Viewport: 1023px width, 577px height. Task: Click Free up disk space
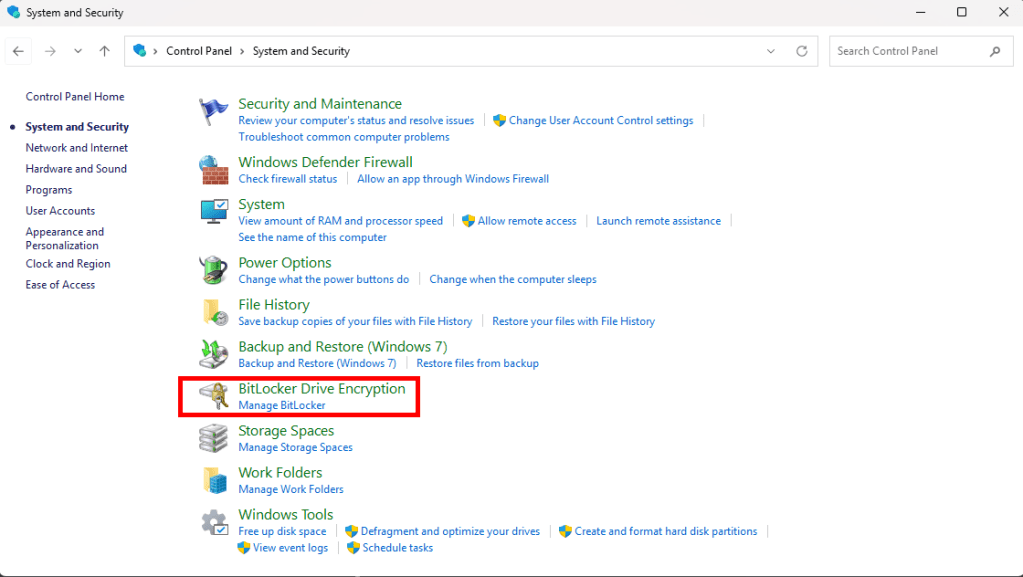[x=282, y=531]
